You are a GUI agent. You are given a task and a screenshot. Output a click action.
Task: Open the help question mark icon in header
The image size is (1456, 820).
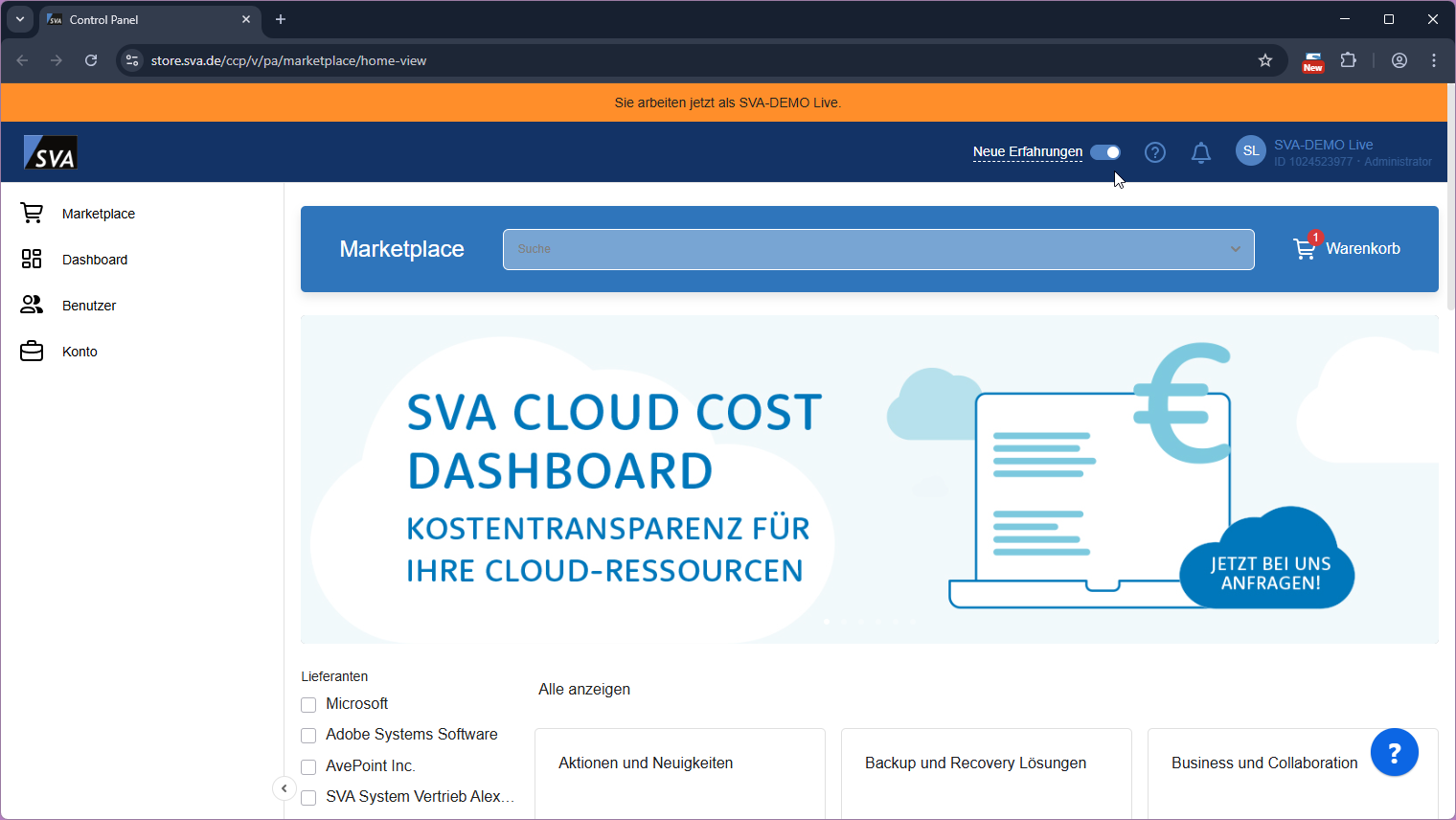(1155, 152)
